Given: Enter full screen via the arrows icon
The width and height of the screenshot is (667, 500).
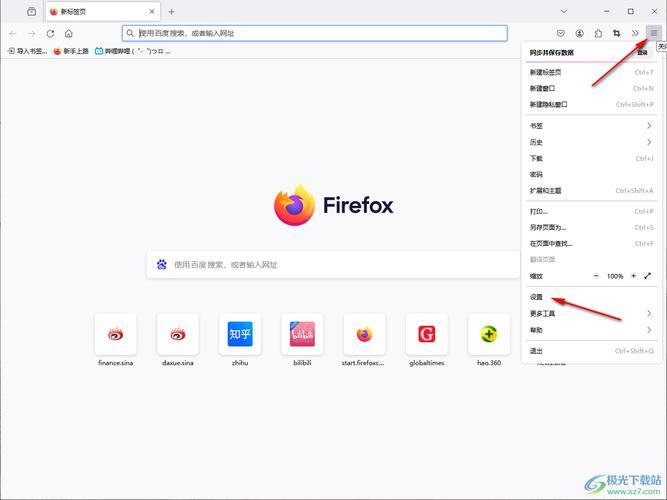Looking at the screenshot, I should point(647,276).
